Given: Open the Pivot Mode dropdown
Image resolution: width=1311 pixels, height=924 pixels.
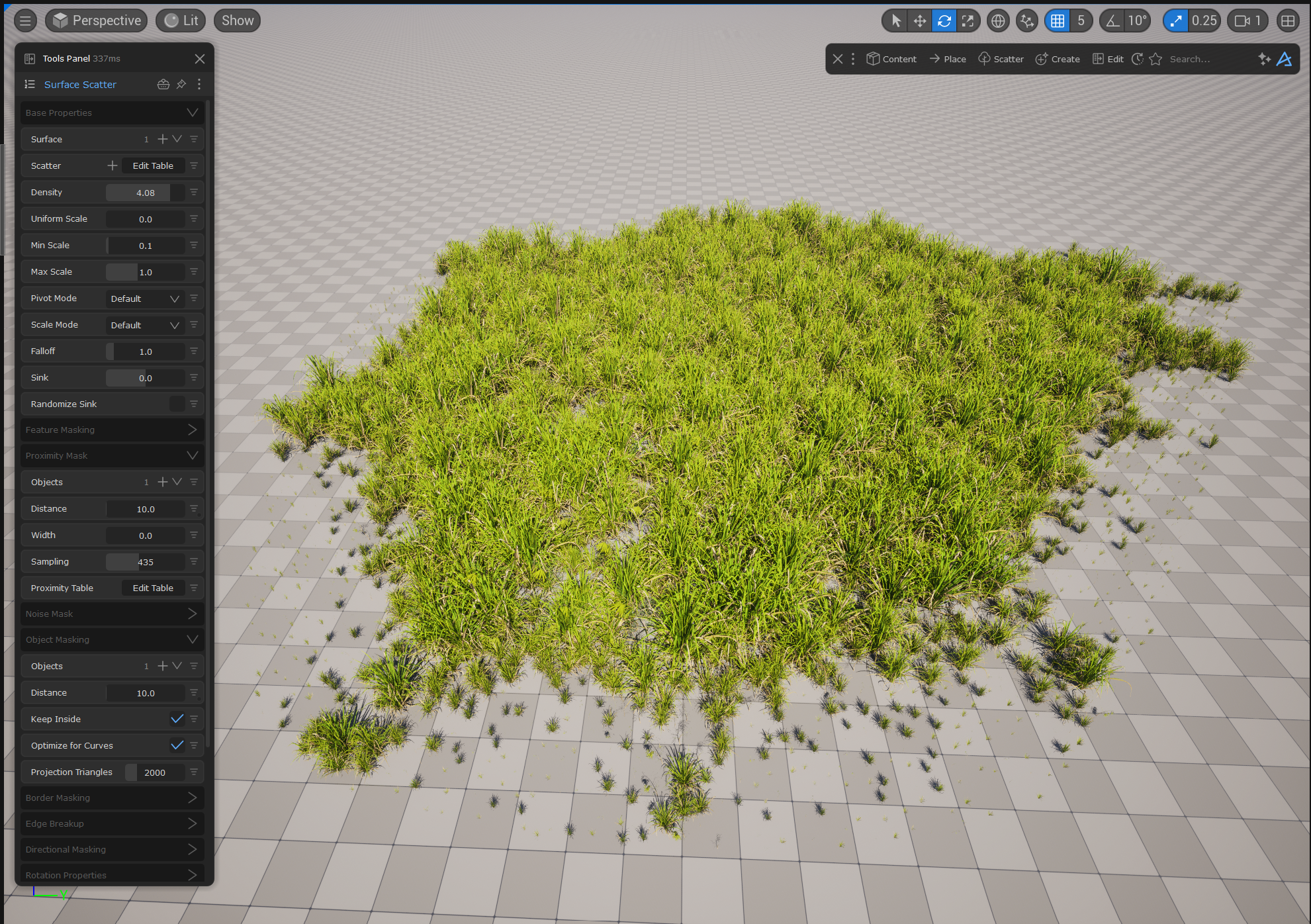Looking at the screenshot, I should coord(145,299).
